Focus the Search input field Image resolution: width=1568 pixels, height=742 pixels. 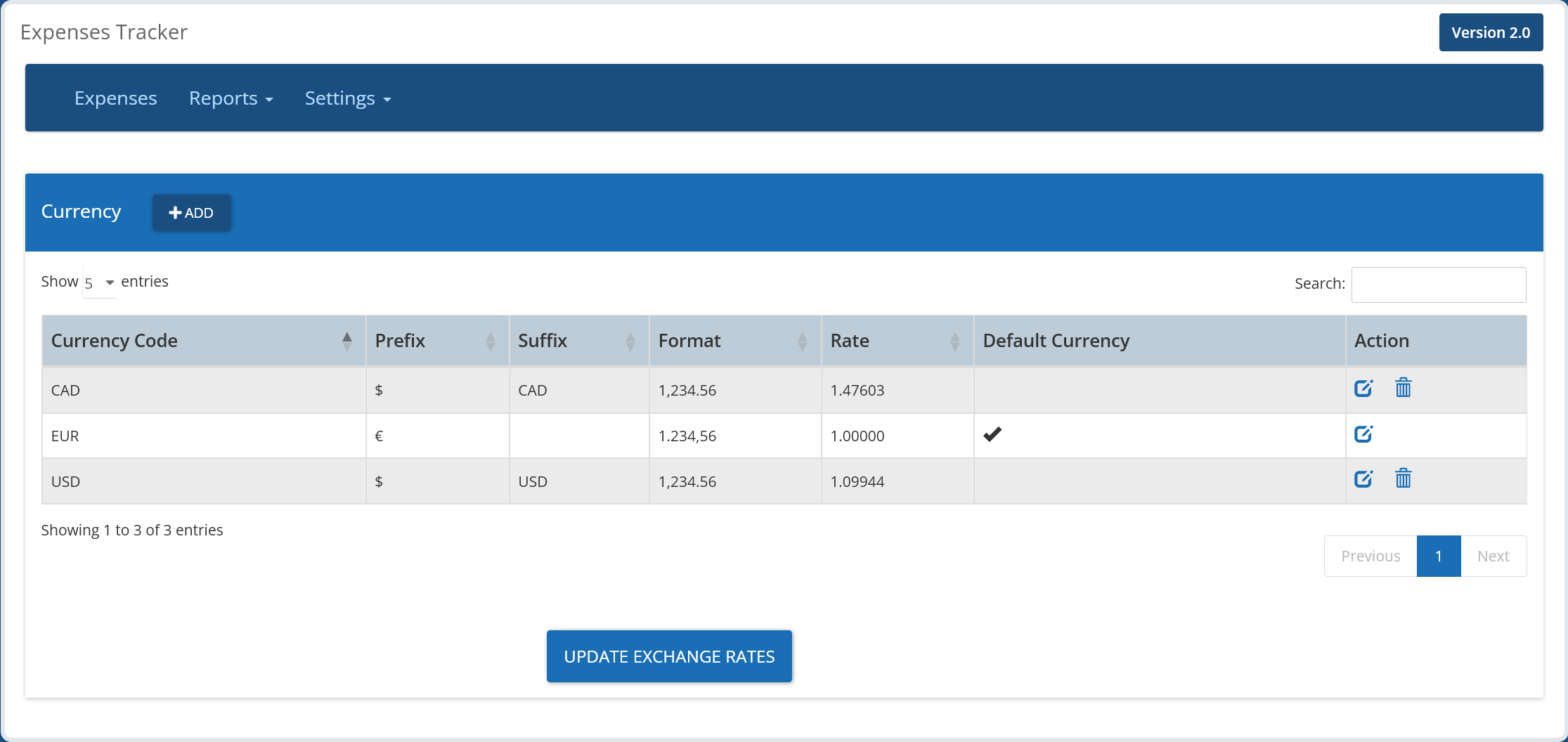coord(1438,285)
